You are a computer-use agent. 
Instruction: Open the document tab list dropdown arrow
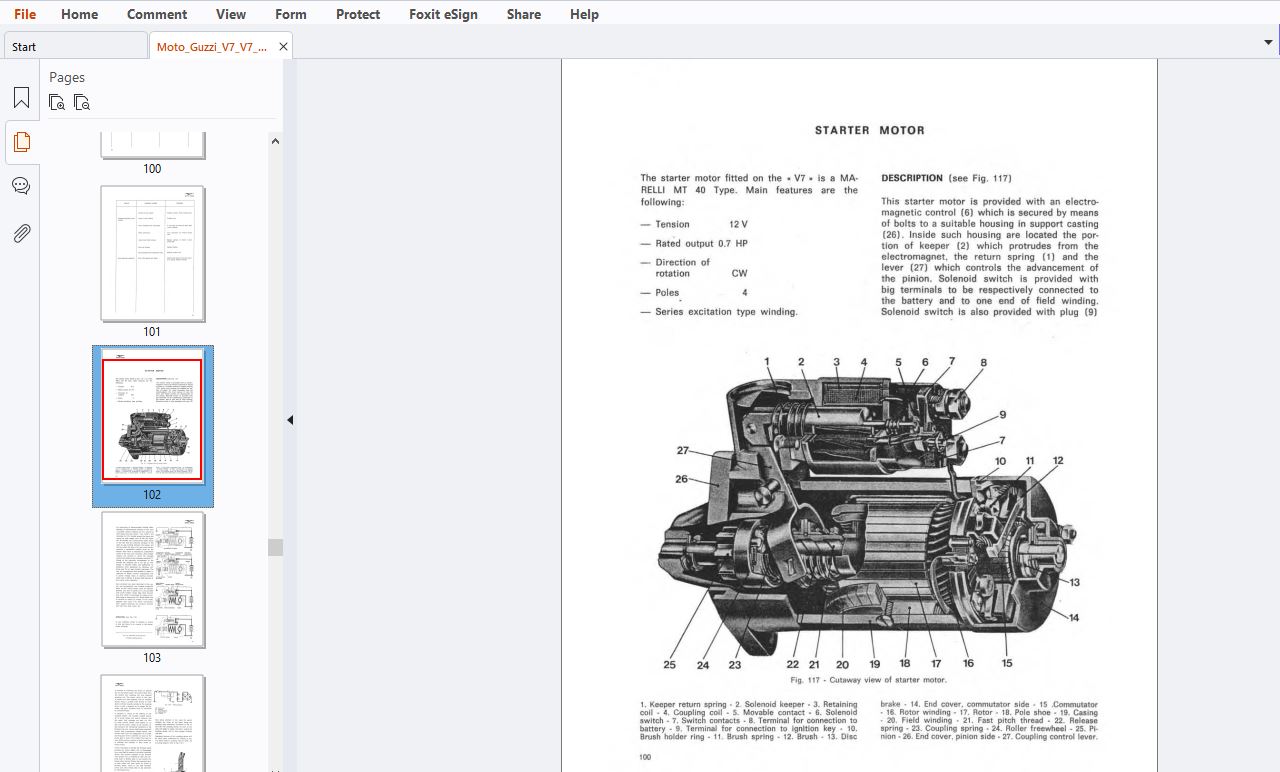1268,43
